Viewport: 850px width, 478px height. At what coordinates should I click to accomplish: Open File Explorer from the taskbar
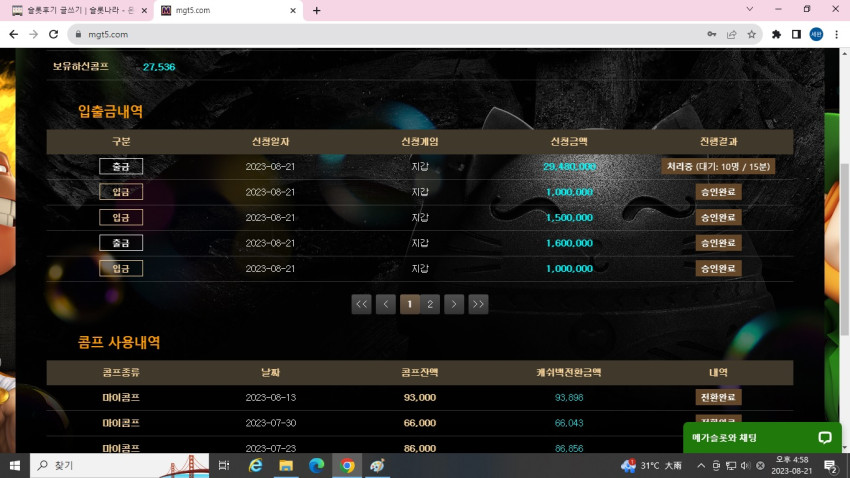pos(286,466)
